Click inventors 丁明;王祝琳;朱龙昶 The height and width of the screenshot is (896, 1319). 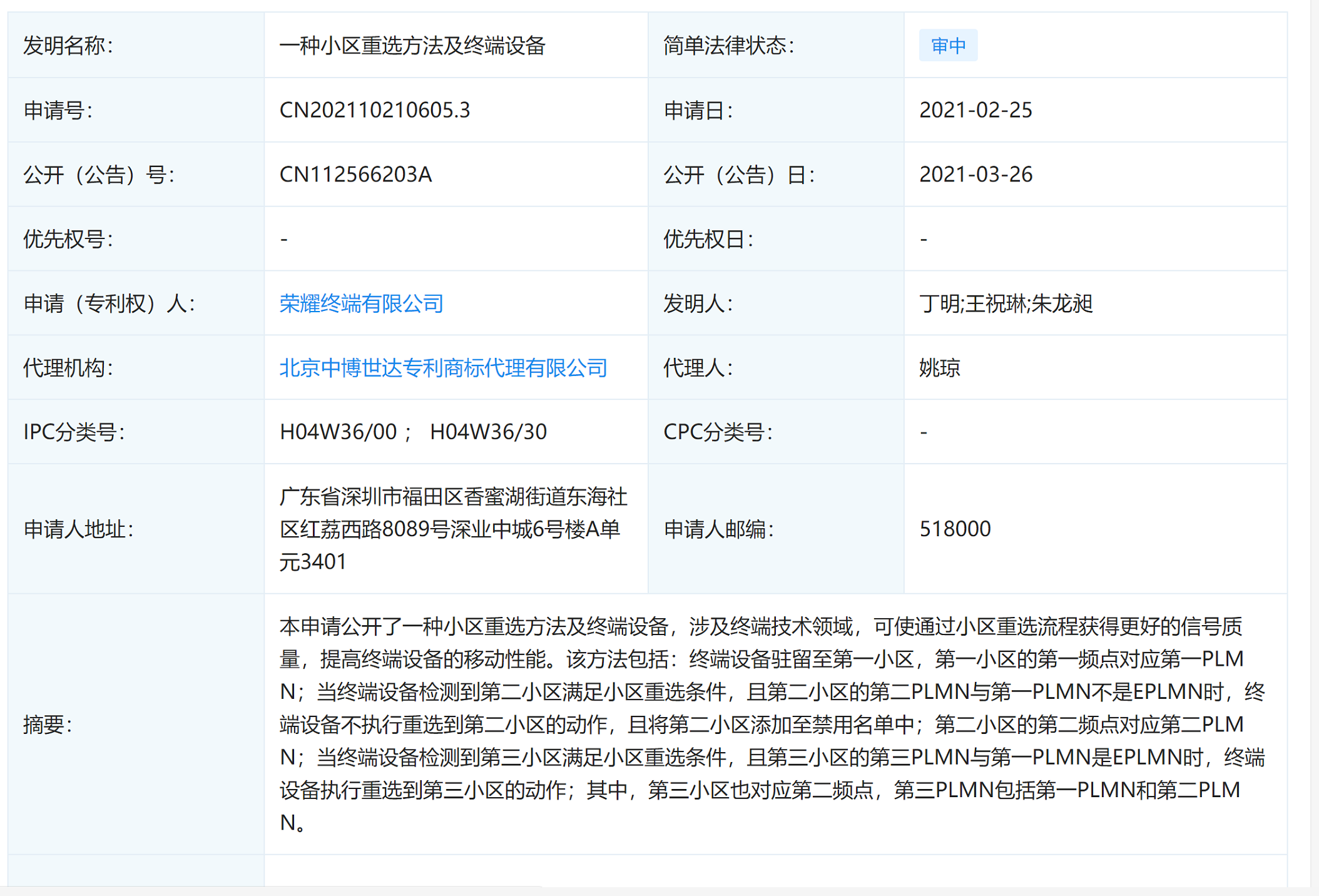click(x=1006, y=303)
